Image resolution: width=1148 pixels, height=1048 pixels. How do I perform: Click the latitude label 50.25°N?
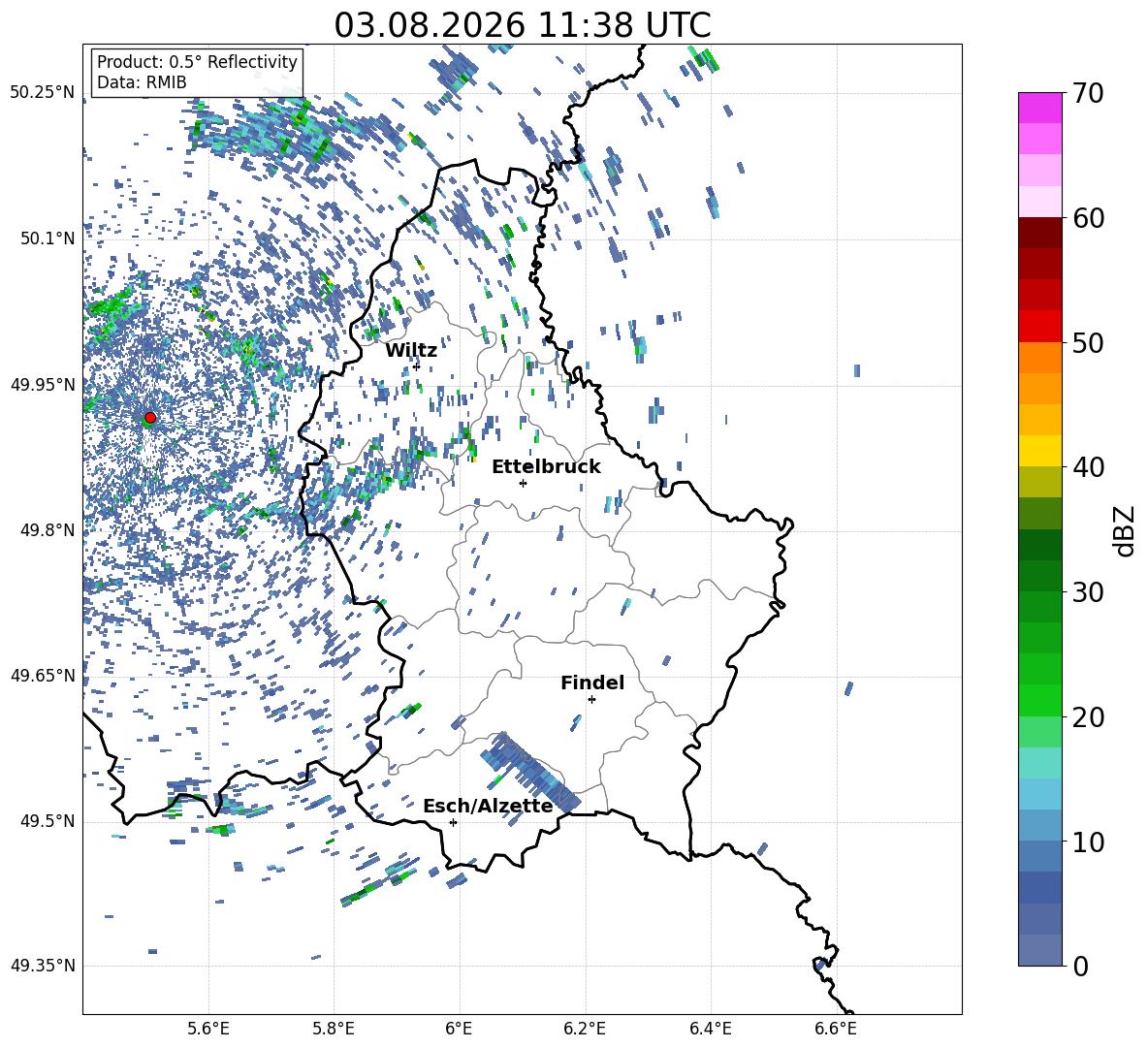coord(43,93)
